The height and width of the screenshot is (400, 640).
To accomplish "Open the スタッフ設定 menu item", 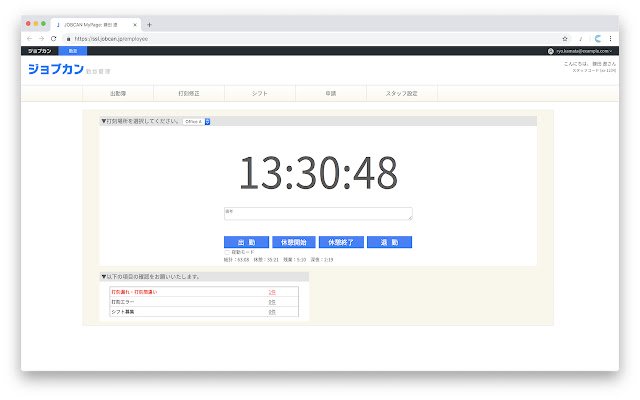I will click(402, 93).
